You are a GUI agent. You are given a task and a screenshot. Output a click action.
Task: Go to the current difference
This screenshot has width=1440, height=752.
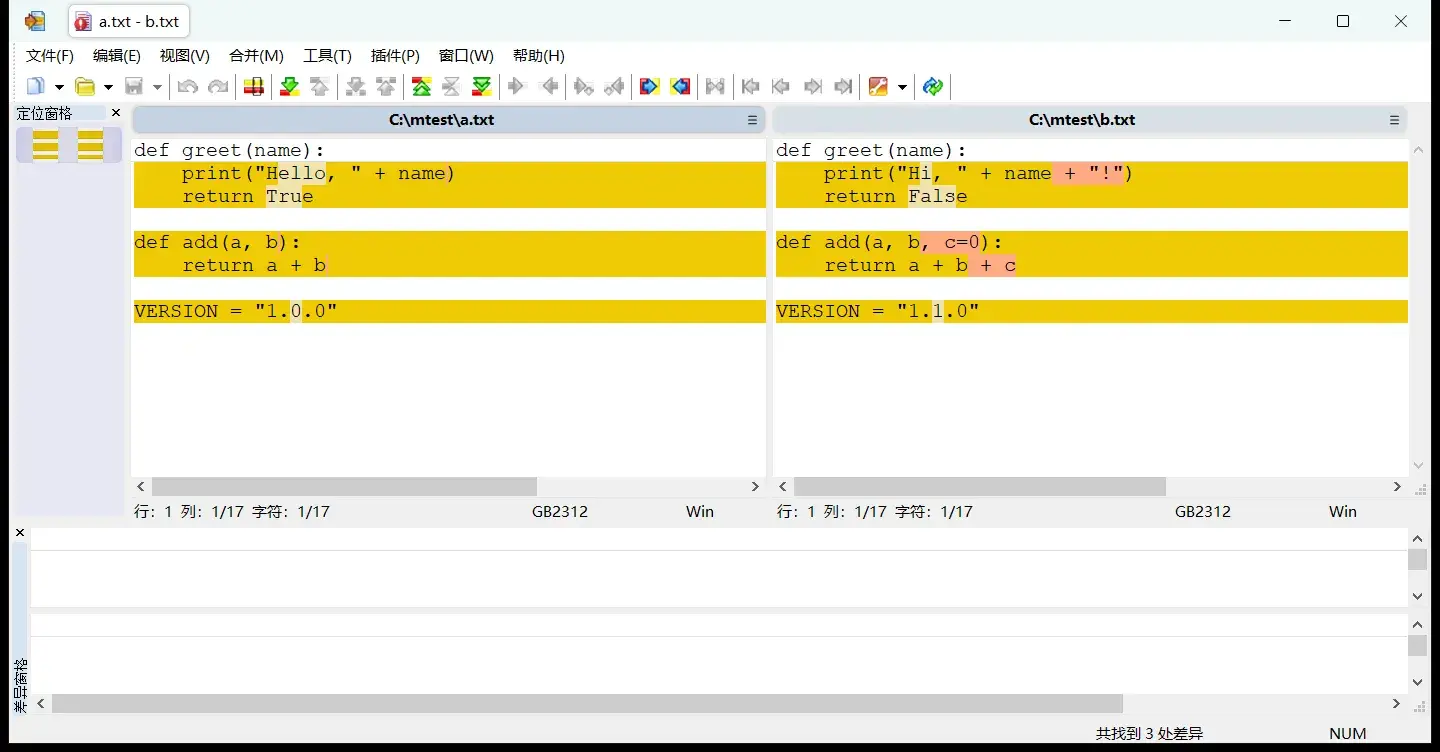(452, 87)
